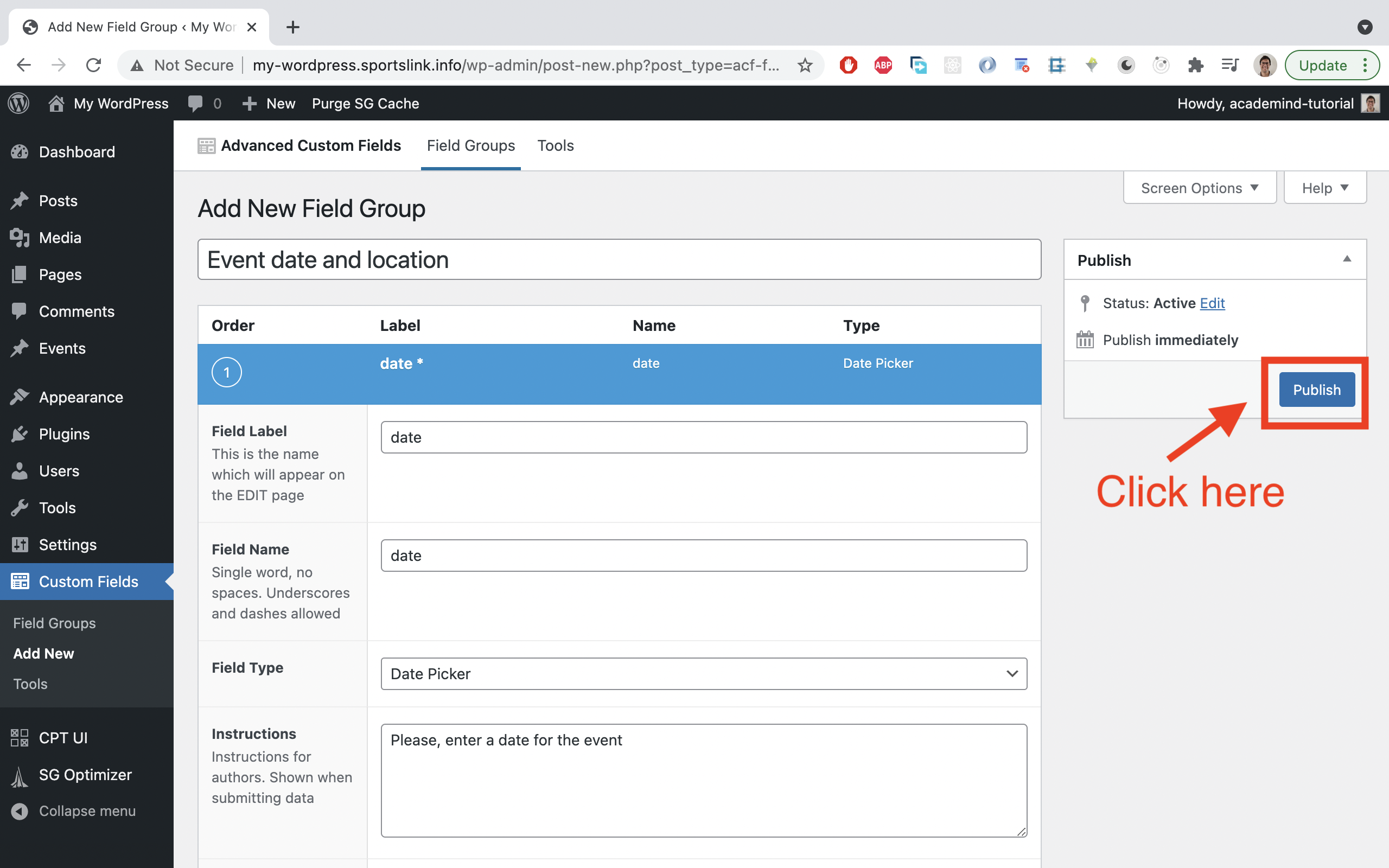1389x868 pixels.
Task: Reload the page with refresh icon
Action: coord(93,65)
